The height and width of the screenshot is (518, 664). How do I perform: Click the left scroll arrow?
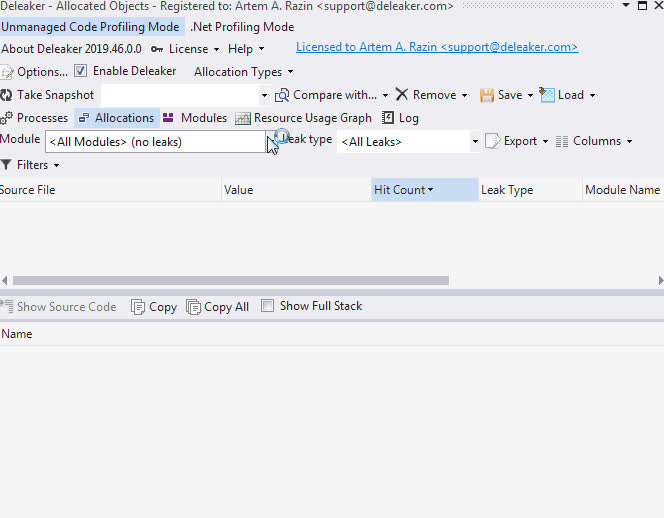tap(5, 280)
